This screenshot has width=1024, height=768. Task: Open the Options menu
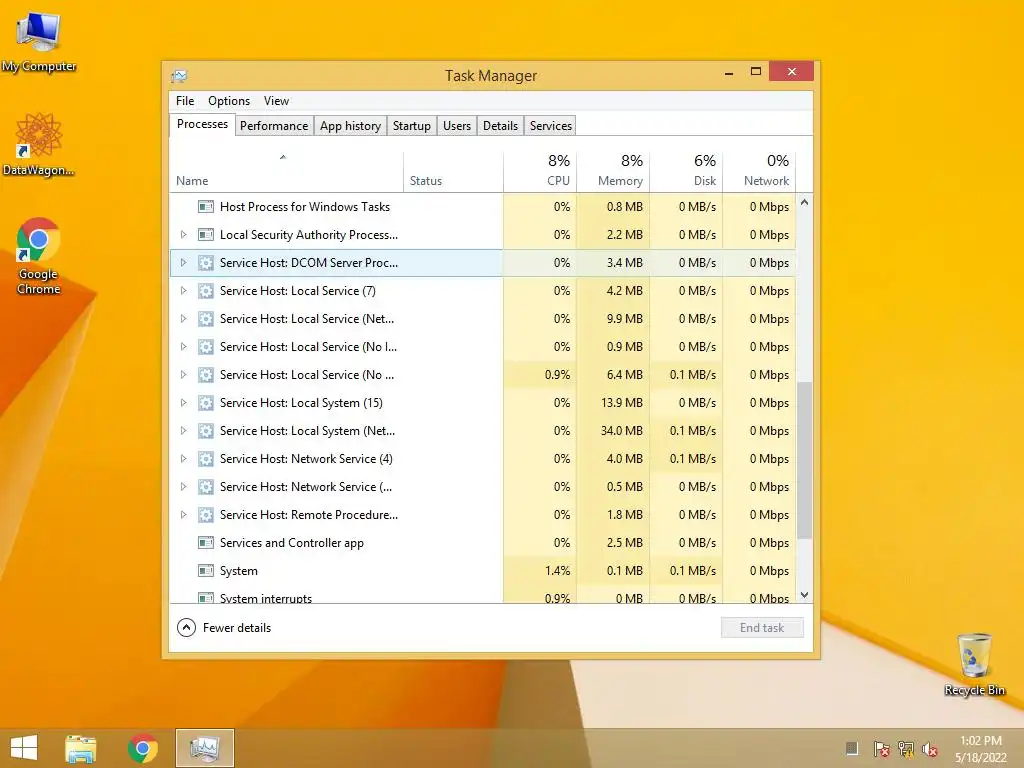pyautogui.click(x=229, y=101)
